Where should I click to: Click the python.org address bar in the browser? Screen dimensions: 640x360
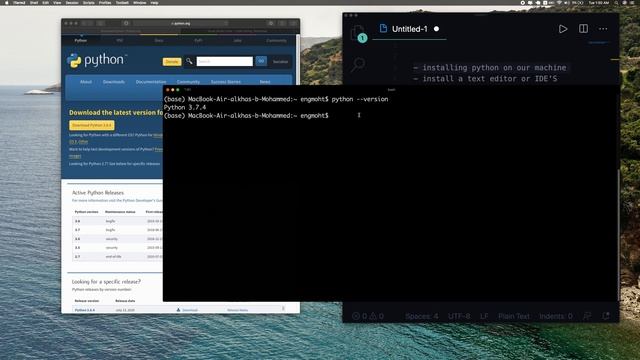tap(180, 23)
